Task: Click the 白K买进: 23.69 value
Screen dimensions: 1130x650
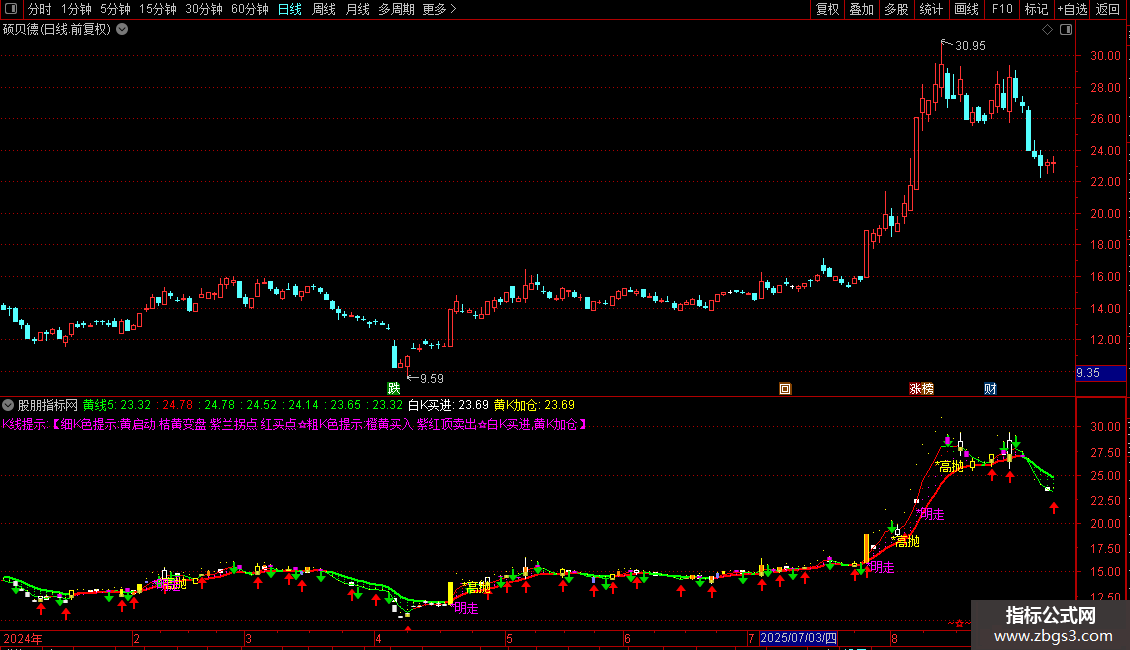Action: pos(448,405)
